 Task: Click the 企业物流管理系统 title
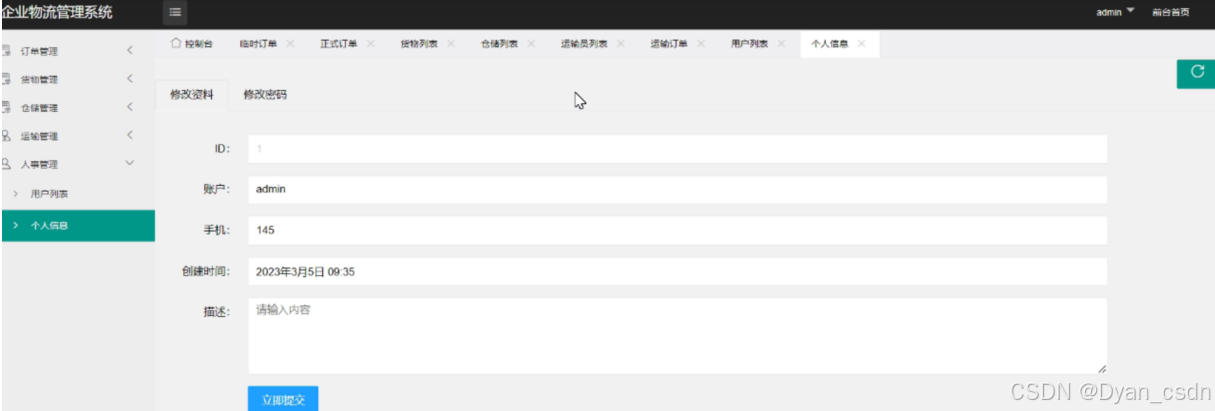coord(57,12)
